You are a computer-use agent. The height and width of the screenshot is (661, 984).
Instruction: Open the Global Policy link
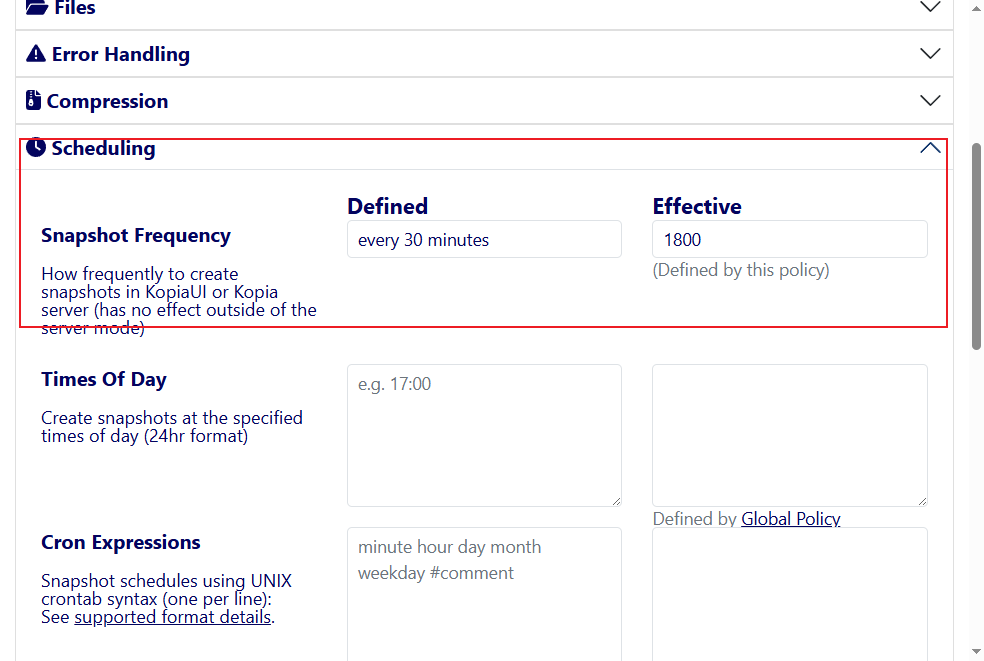[x=790, y=519]
